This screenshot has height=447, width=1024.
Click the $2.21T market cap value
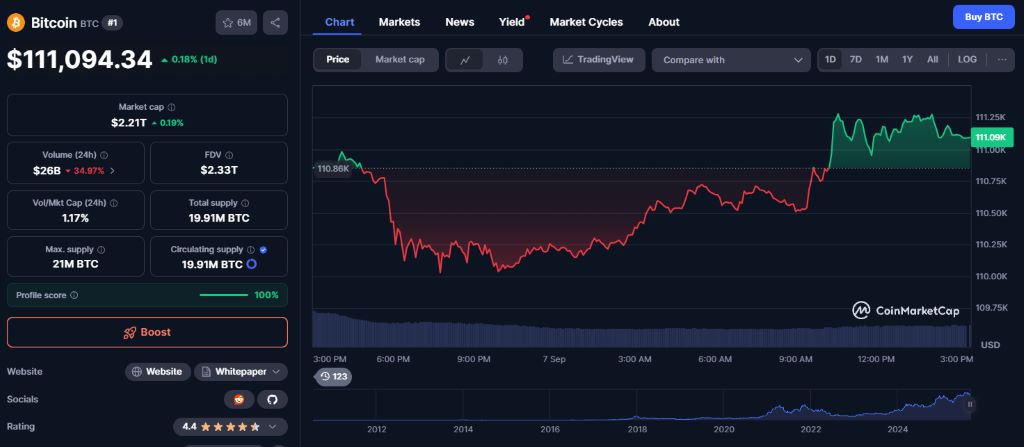click(129, 122)
